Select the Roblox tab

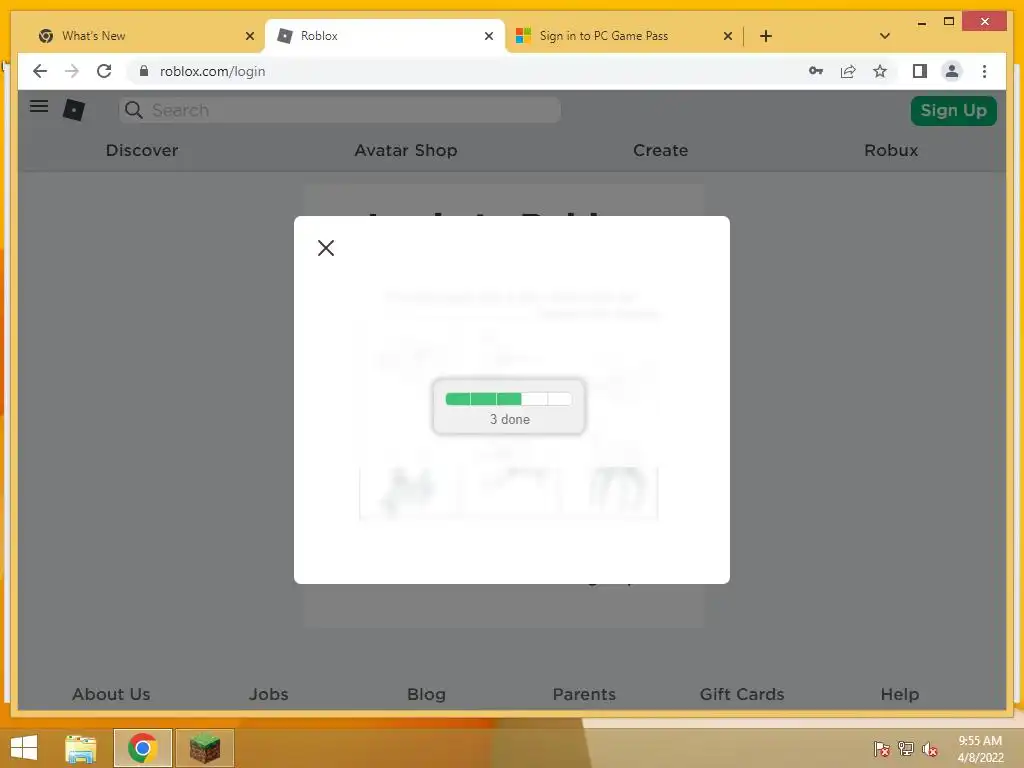[385, 36]
